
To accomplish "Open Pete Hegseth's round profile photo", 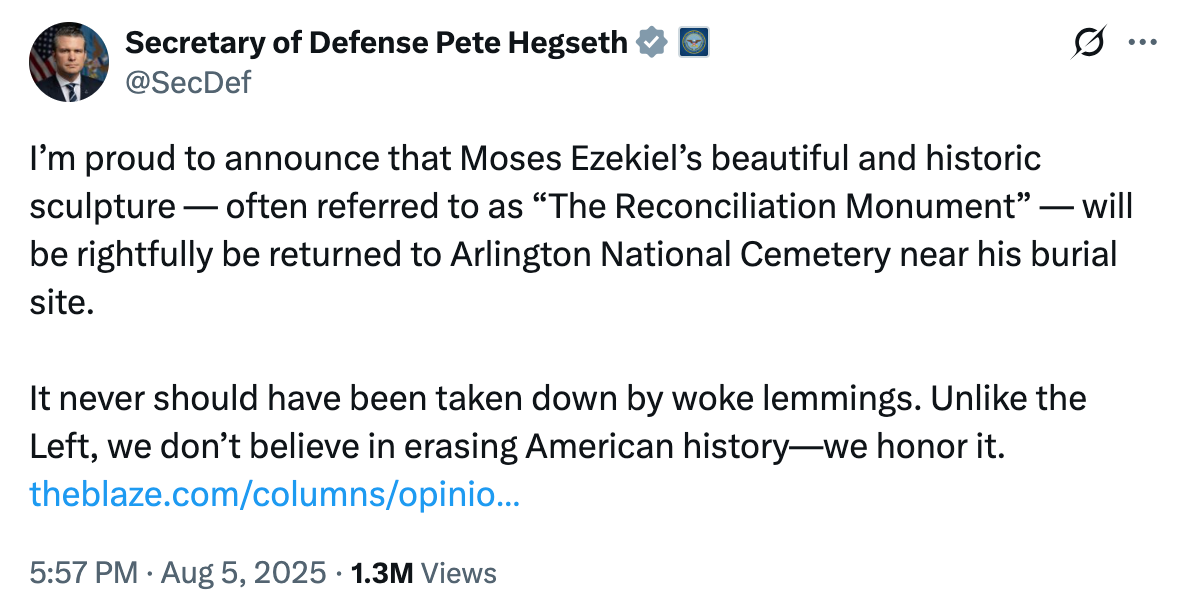I will coord(69,62).
